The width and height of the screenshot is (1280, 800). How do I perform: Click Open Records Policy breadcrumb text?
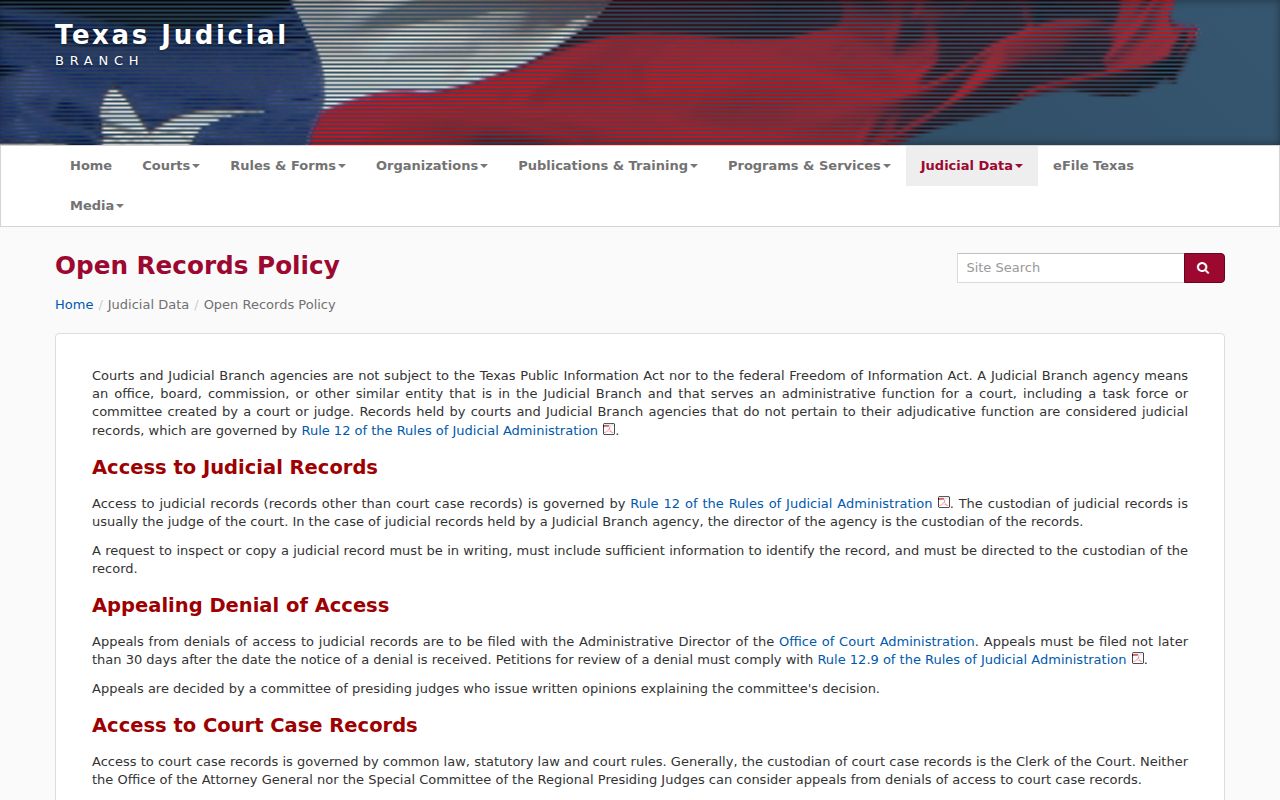270,305
